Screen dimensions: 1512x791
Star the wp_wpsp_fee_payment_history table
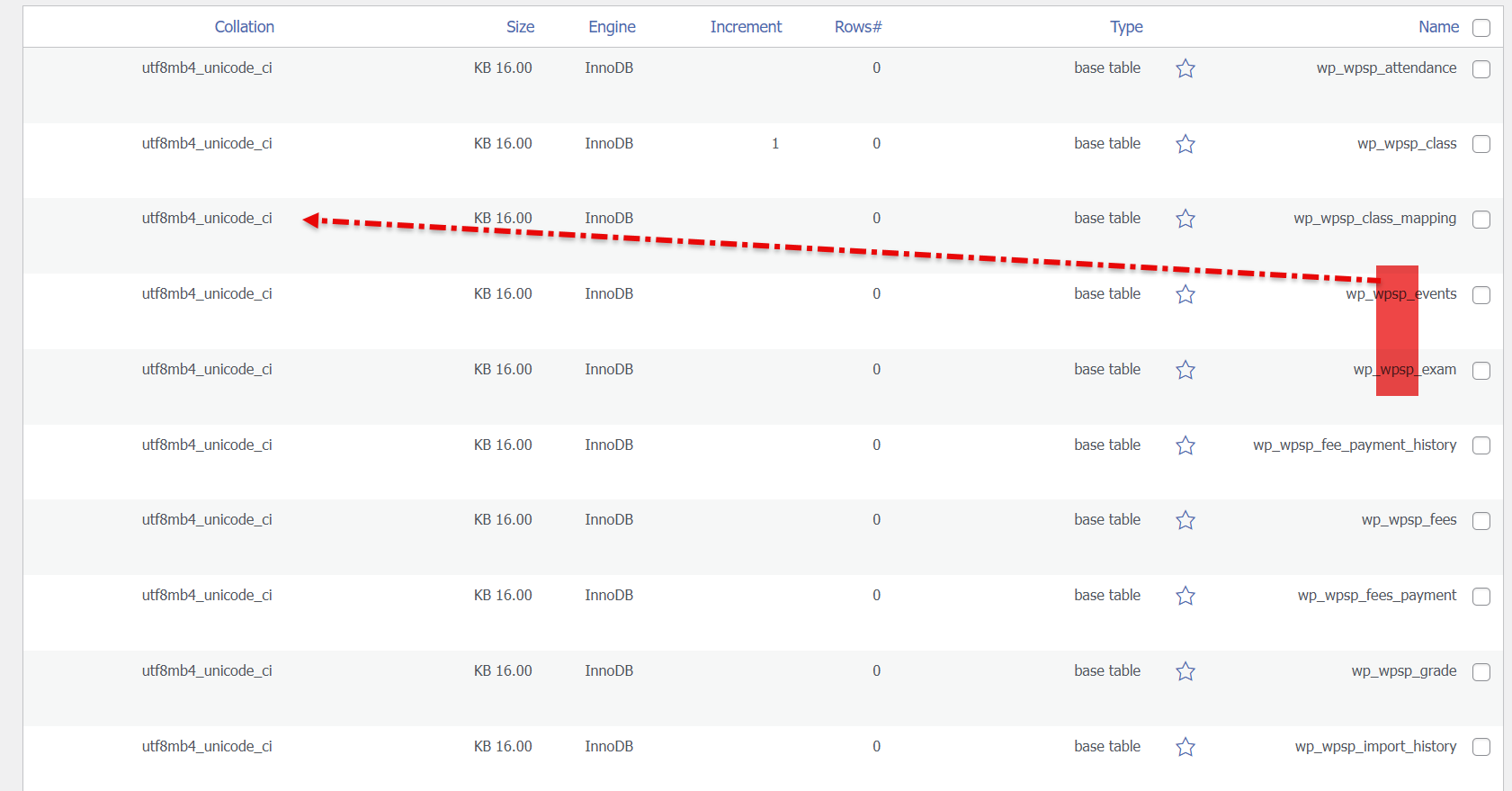pyautogui.click(x=1185, y=445)
